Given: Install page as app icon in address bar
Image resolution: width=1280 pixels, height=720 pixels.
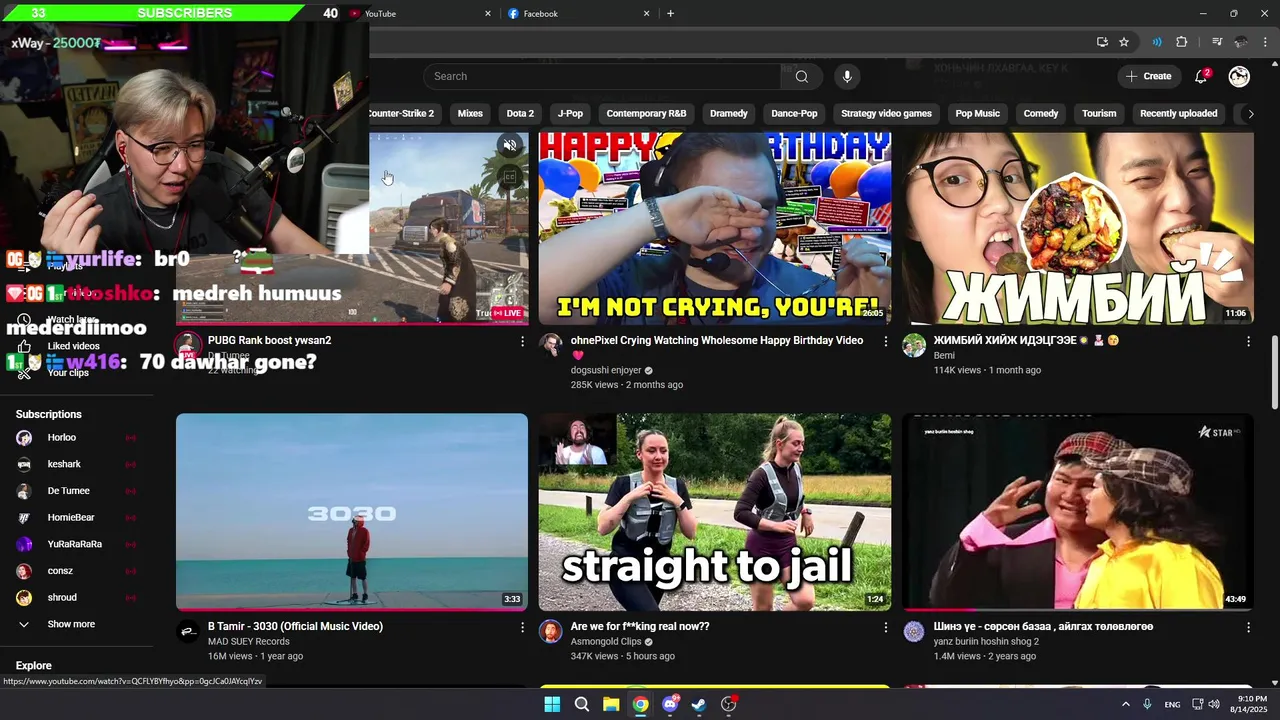Looking at the screenshot, I should (x=1102, y=42).
